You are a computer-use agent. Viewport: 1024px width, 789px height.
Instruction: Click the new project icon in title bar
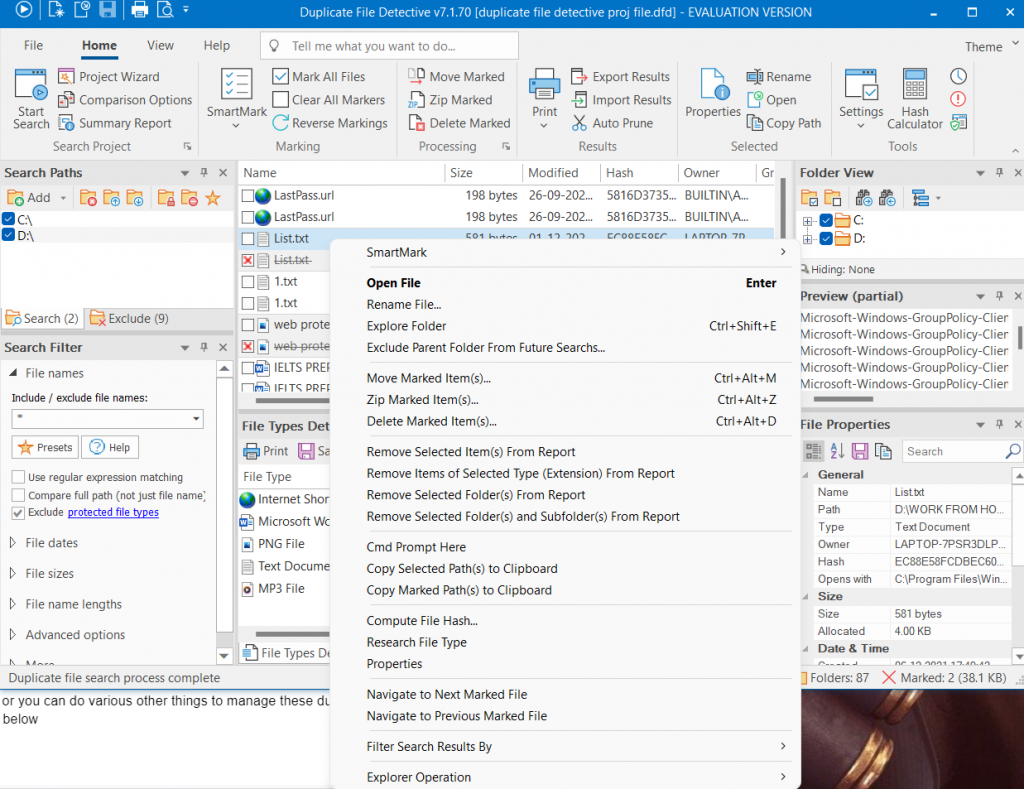point(56,9)
